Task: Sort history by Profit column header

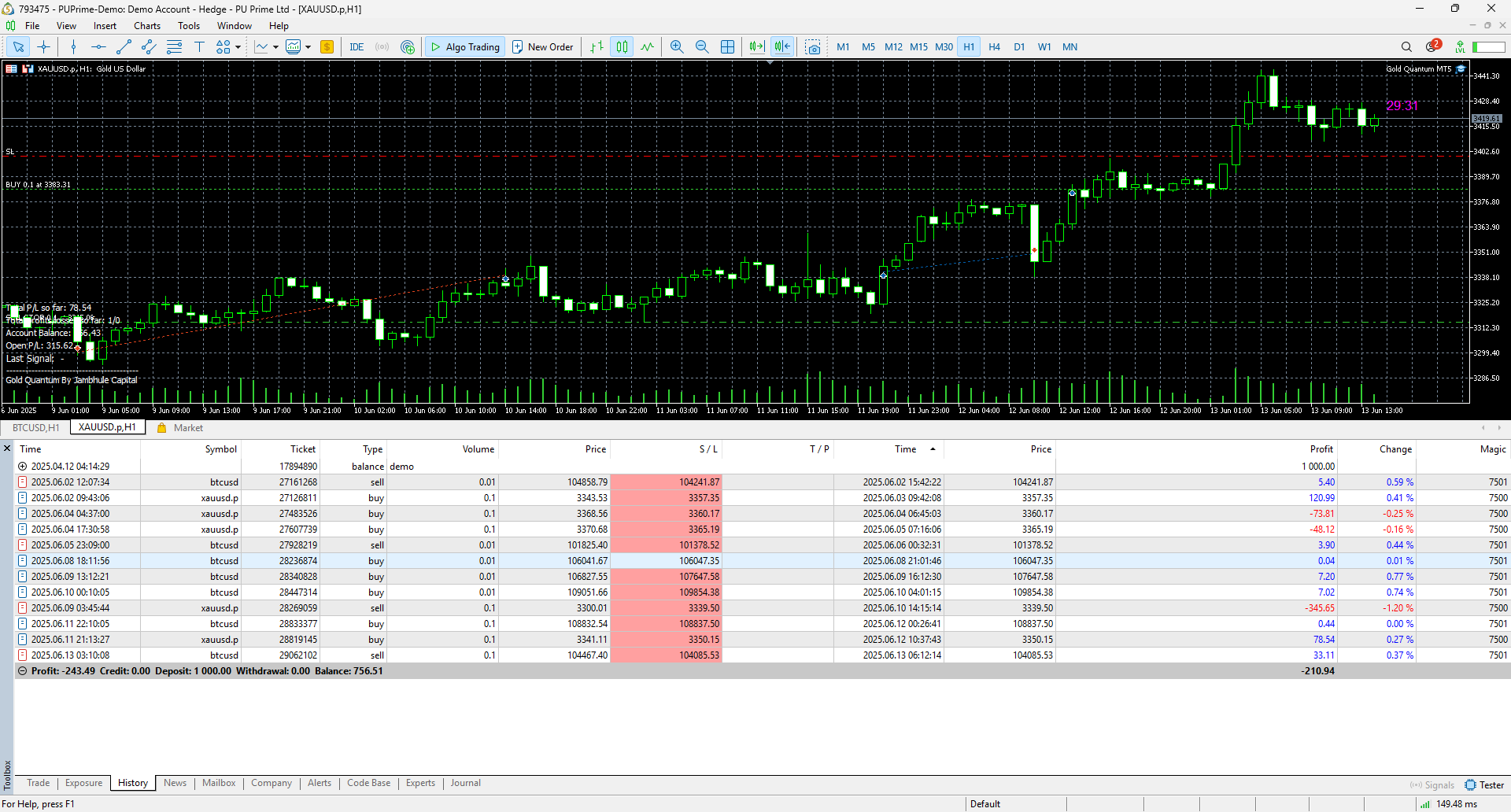Action: coord(1321,449)
